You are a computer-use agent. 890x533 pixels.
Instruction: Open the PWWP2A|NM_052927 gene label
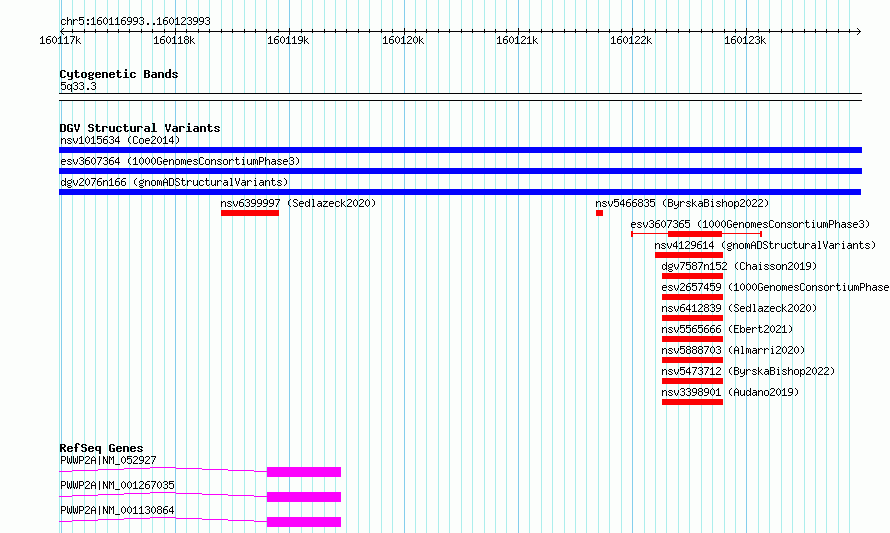click(108, 460)
